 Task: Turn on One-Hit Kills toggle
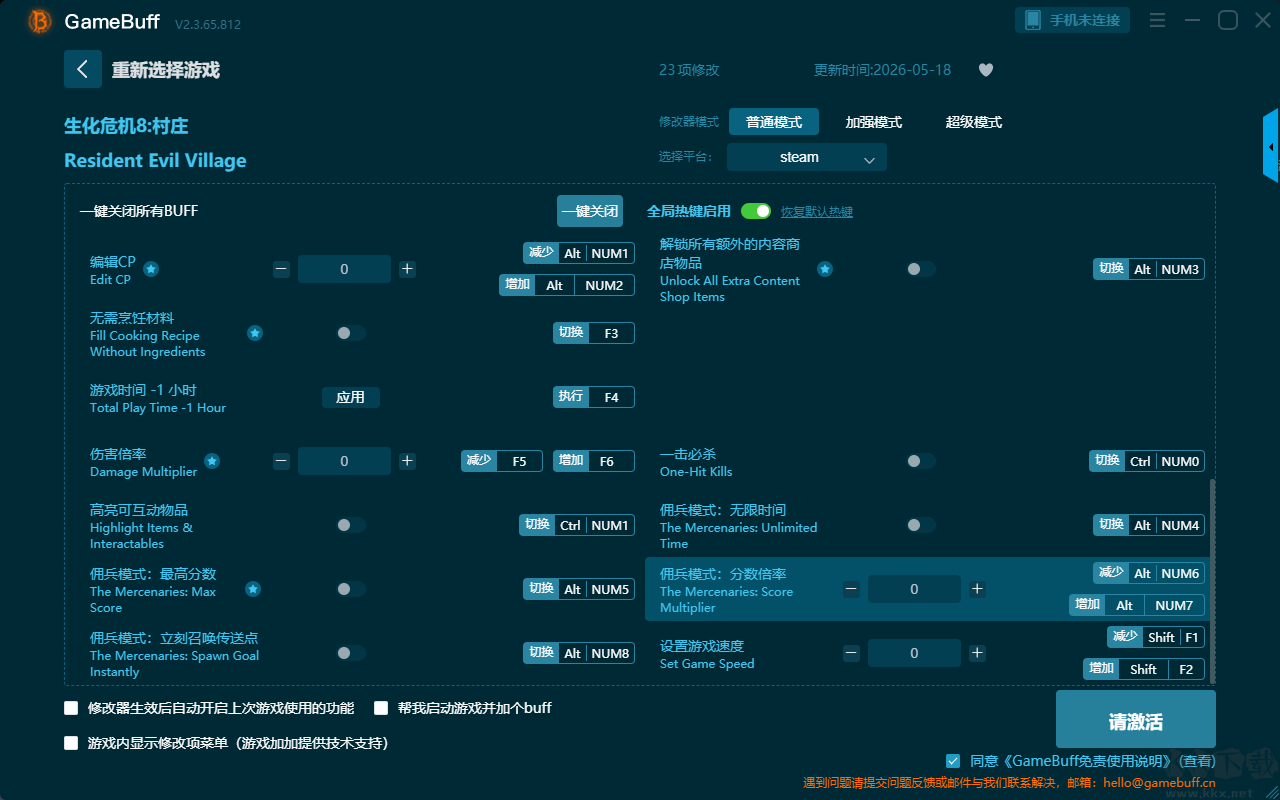pyautogui.click(x=921, y=461)
